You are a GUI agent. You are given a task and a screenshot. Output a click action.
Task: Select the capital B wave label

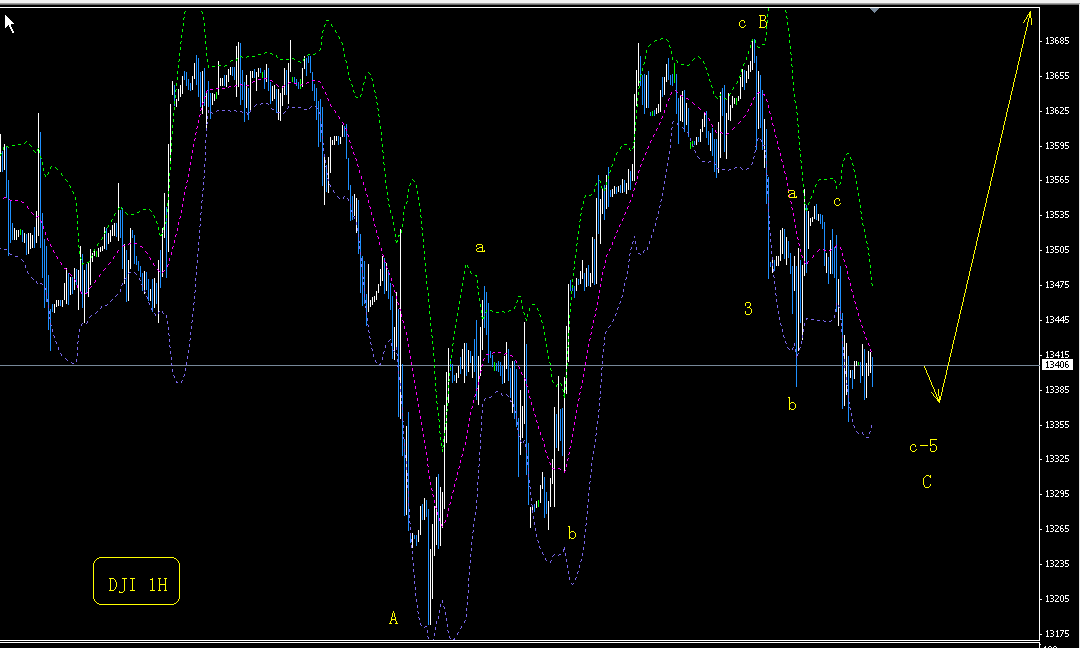pos(763,22)
